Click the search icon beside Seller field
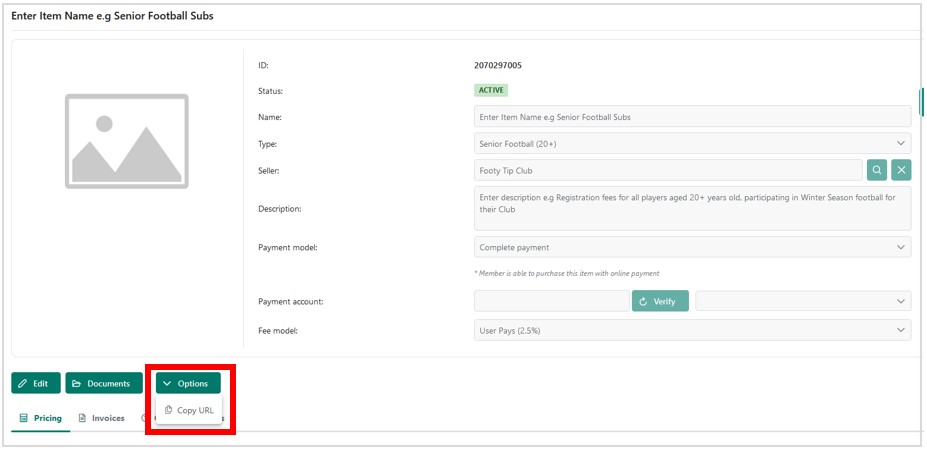927x453 pixels. click(876, 170)
